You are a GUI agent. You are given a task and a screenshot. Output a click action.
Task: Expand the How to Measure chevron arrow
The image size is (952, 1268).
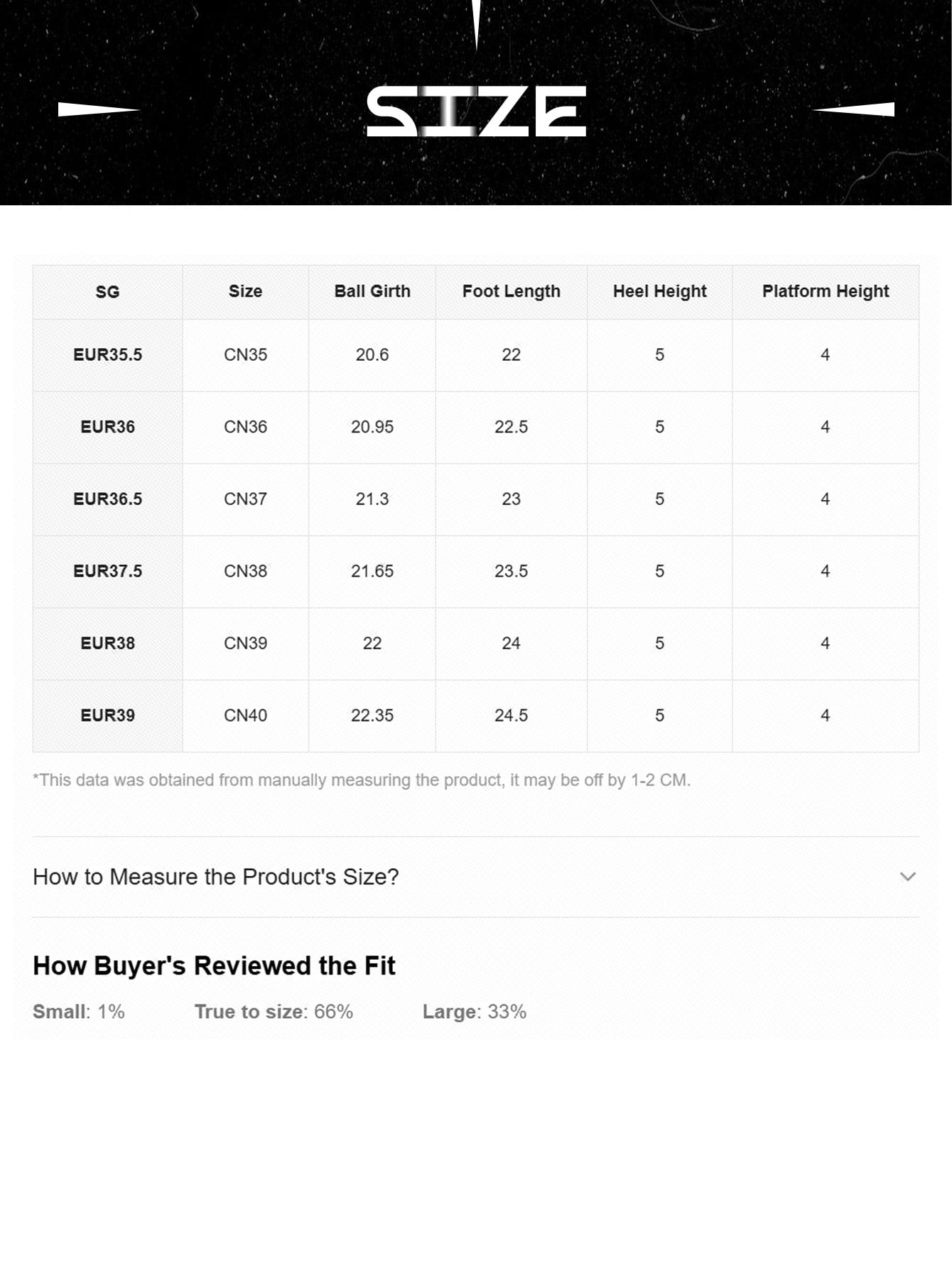(x=907, y=877)
